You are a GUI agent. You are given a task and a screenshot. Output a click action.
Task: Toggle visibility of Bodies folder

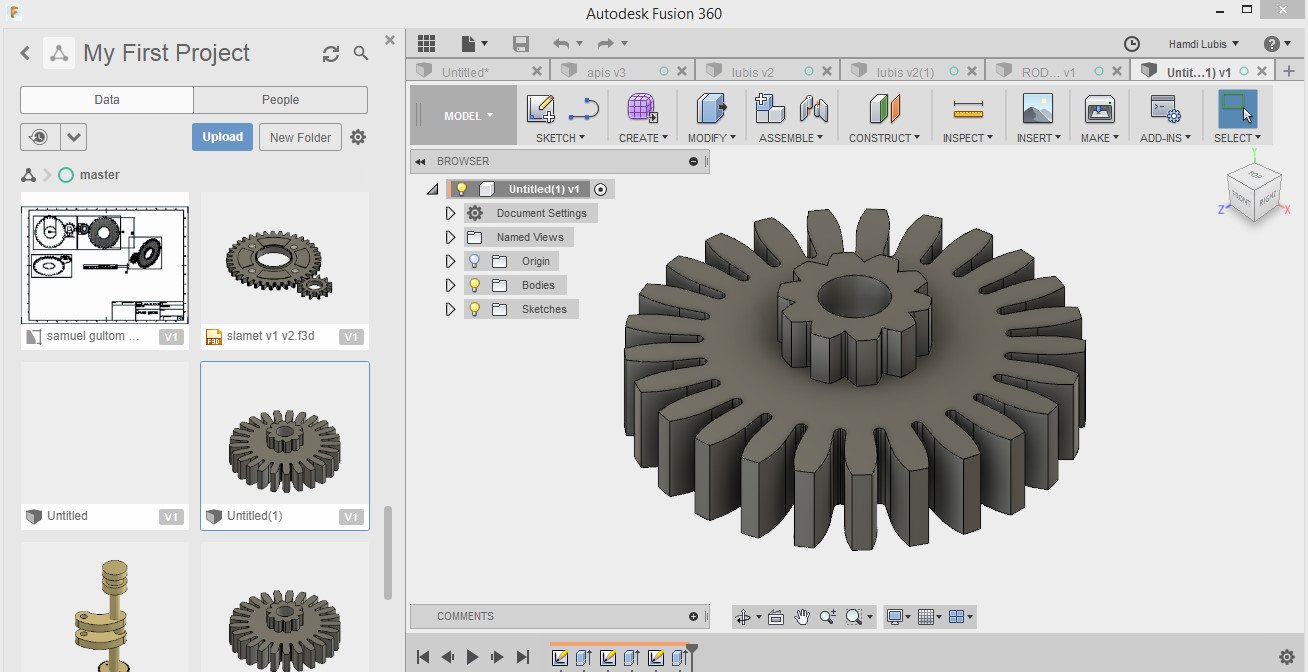tap(474, 285)
